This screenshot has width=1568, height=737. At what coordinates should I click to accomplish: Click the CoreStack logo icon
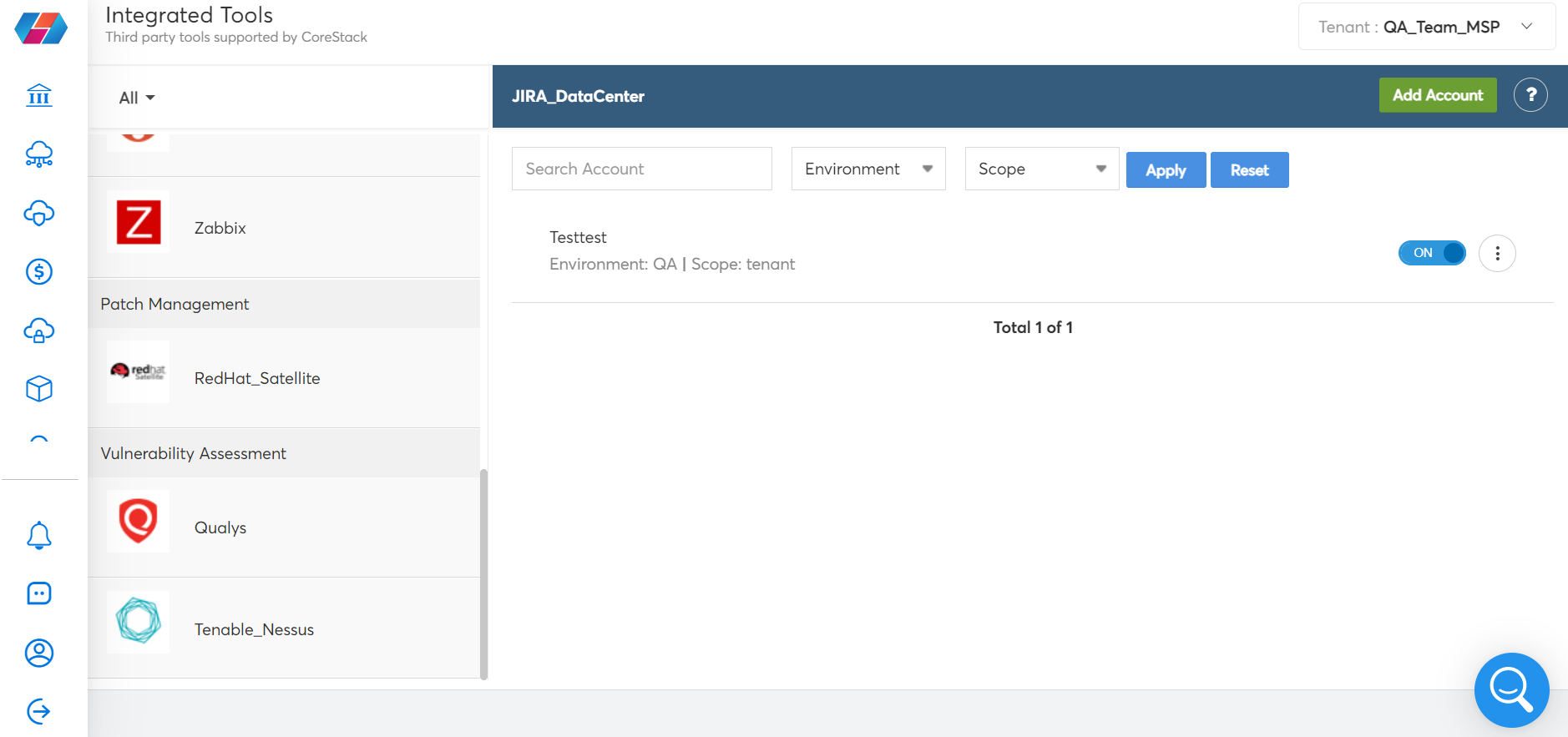[41, 28]
